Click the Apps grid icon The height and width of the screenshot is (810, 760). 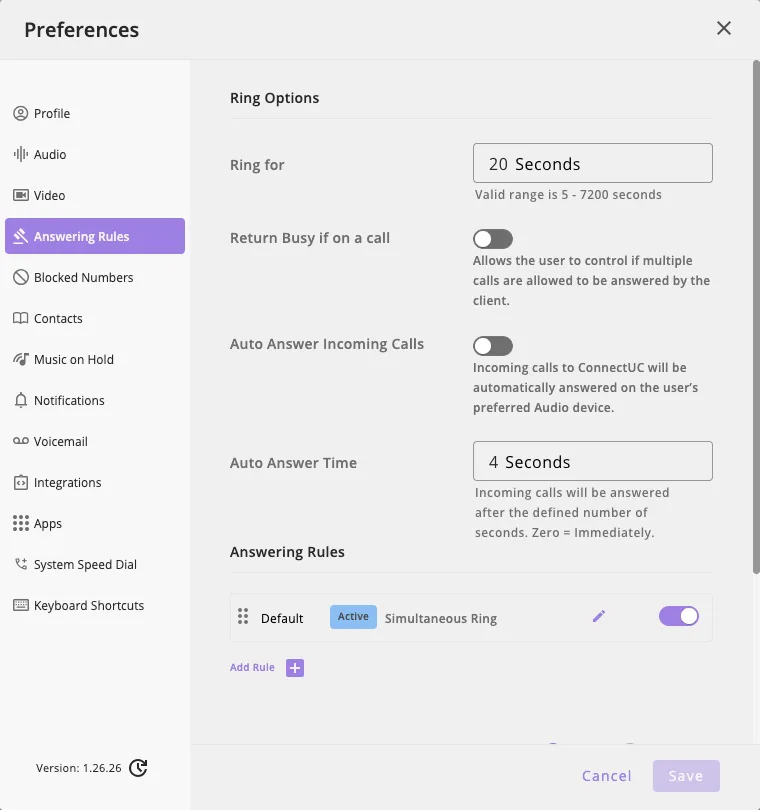click(21, 523)
